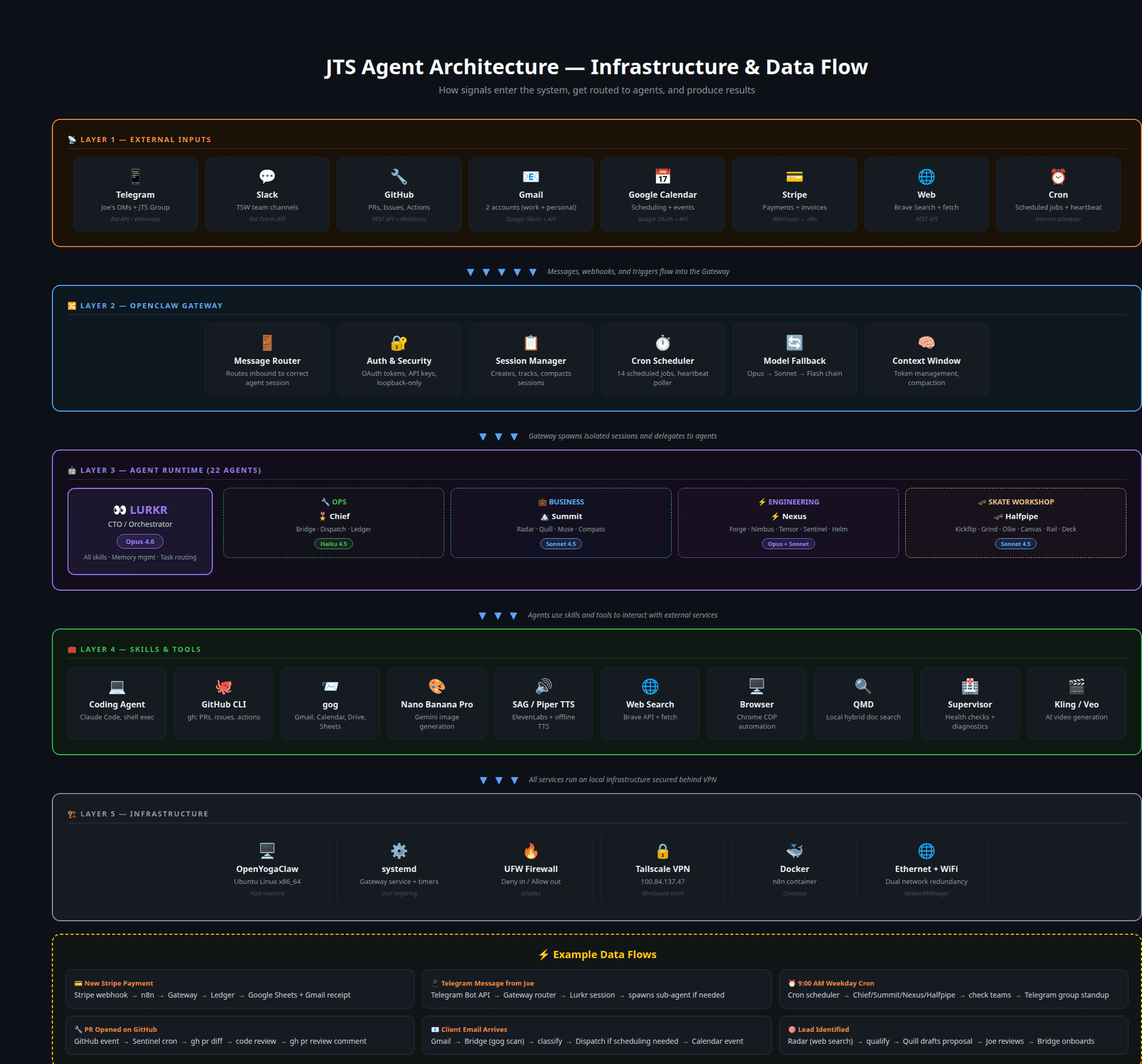Image resolution: width=1142 pixels, height=1064 pixels.
Task: Select the GitHub wrench icon
Action: [x=399, y=176]
